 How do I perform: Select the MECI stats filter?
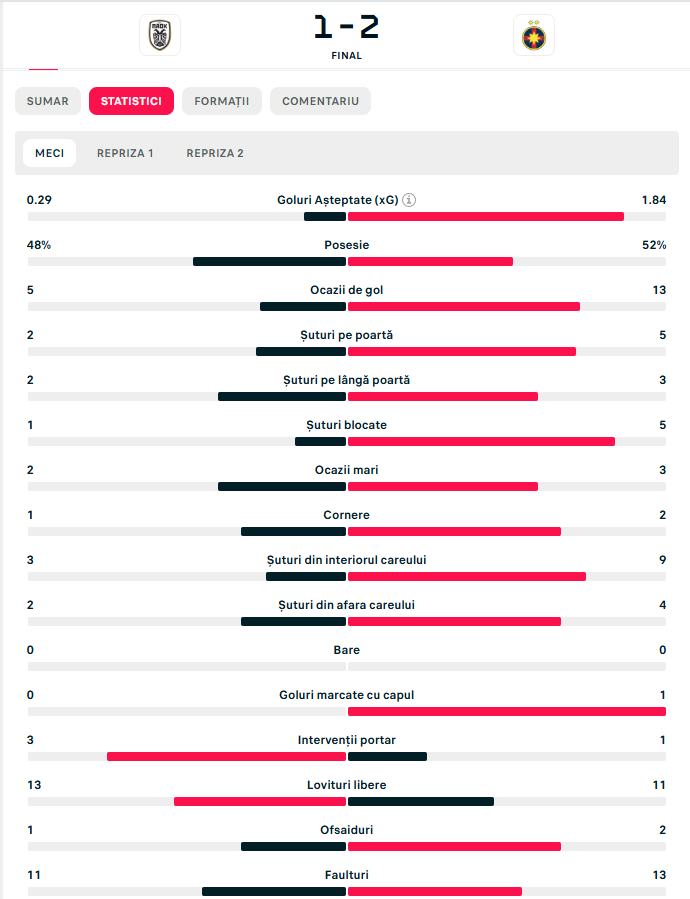(50, 153)
